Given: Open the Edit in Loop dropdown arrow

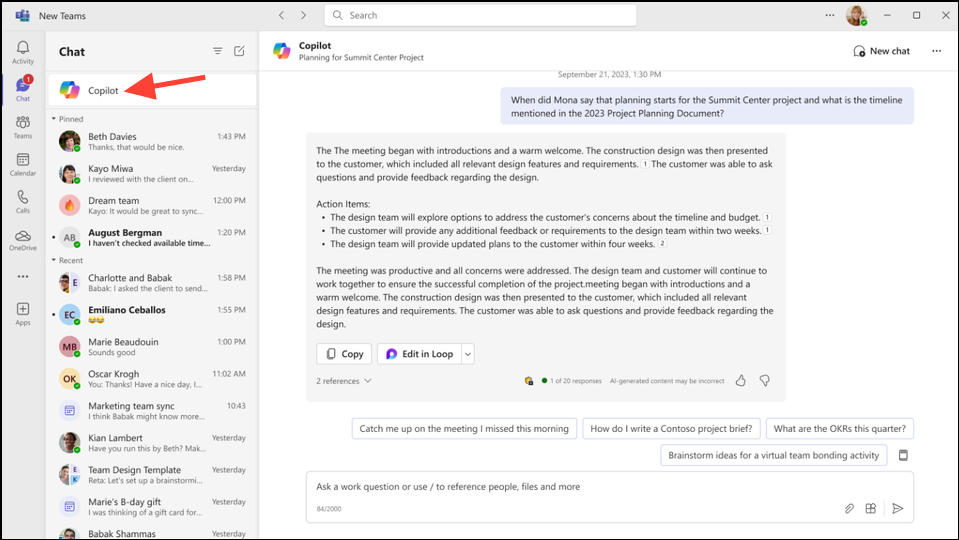Looking at the screenshot, I should point(467,354).
